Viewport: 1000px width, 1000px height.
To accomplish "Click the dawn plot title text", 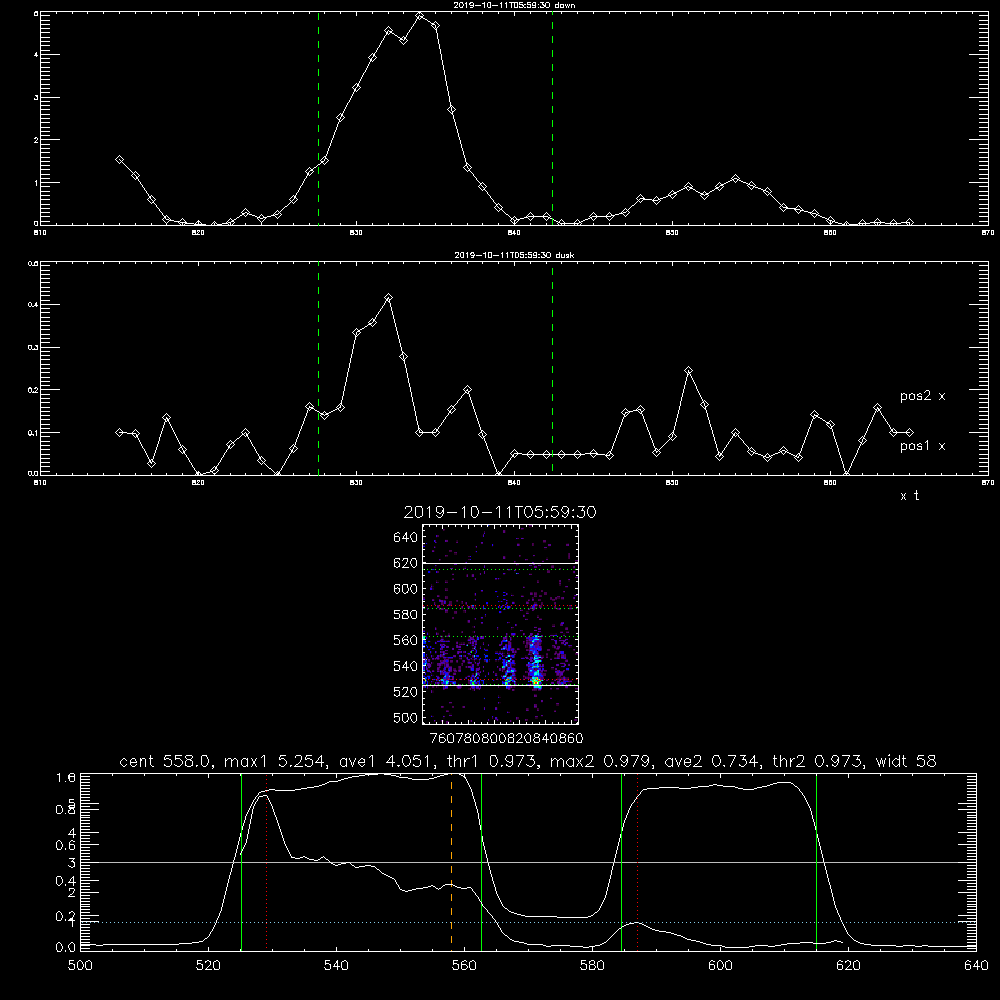I will click(514, 5).
